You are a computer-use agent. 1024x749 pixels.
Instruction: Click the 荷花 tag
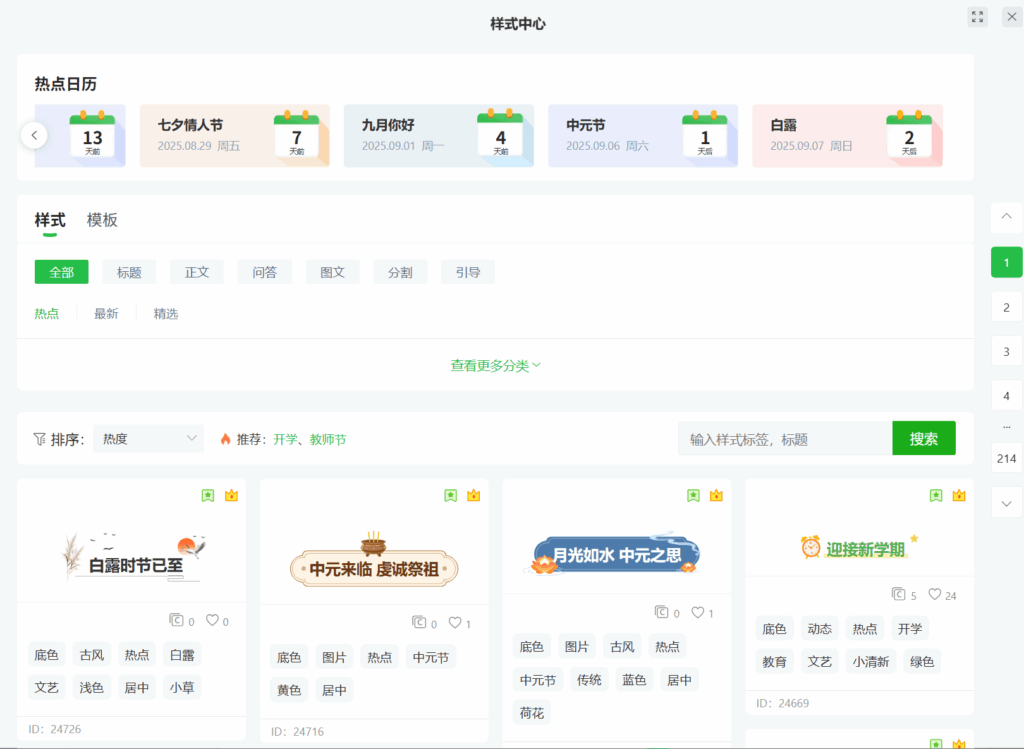pos(532,712)
